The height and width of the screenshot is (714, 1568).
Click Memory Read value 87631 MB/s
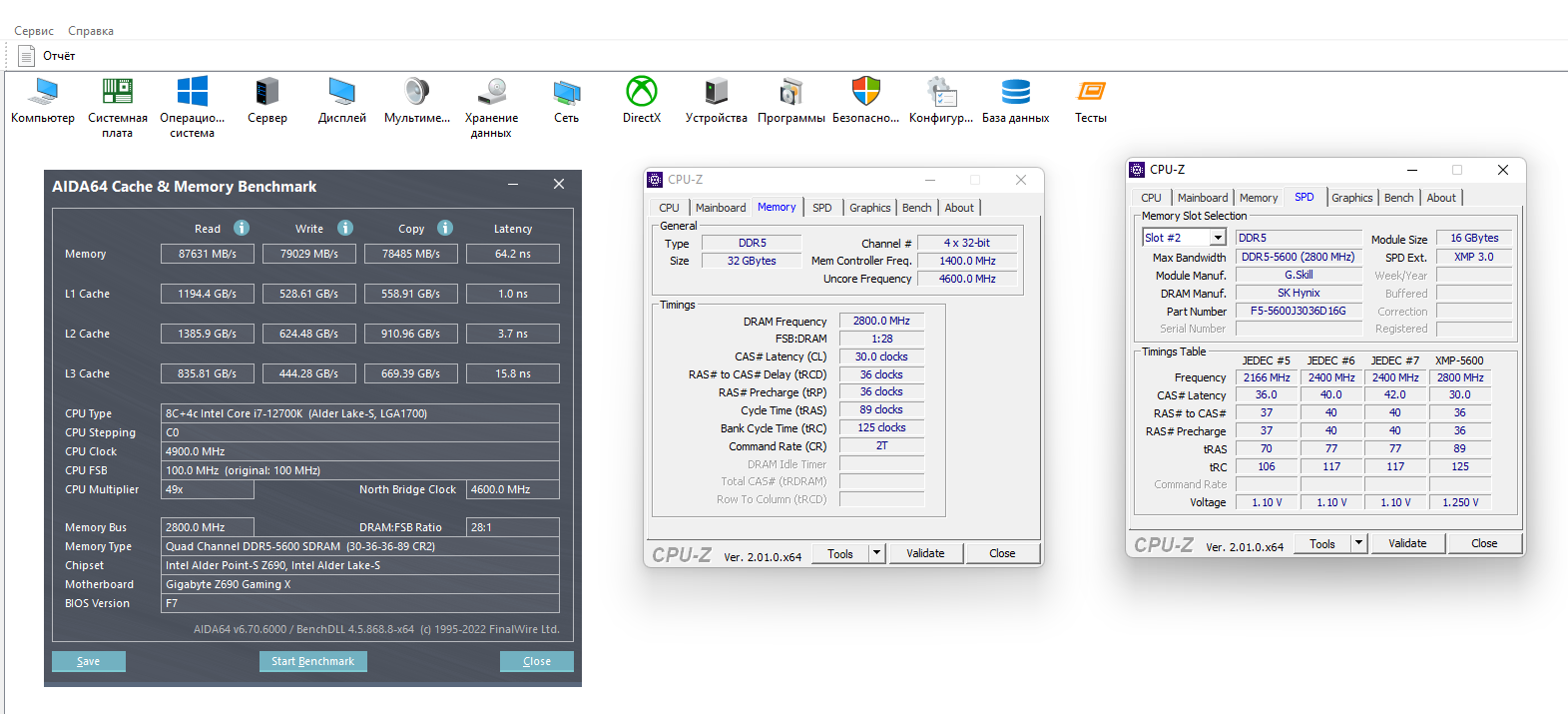pyautogui.click(x=208, y=254)
